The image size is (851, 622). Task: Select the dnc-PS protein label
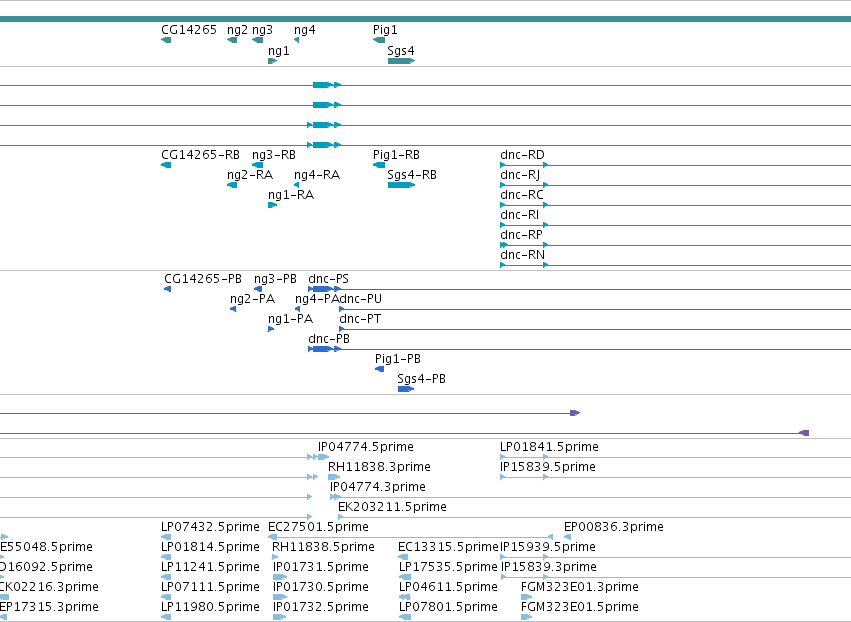click(328, 279)
